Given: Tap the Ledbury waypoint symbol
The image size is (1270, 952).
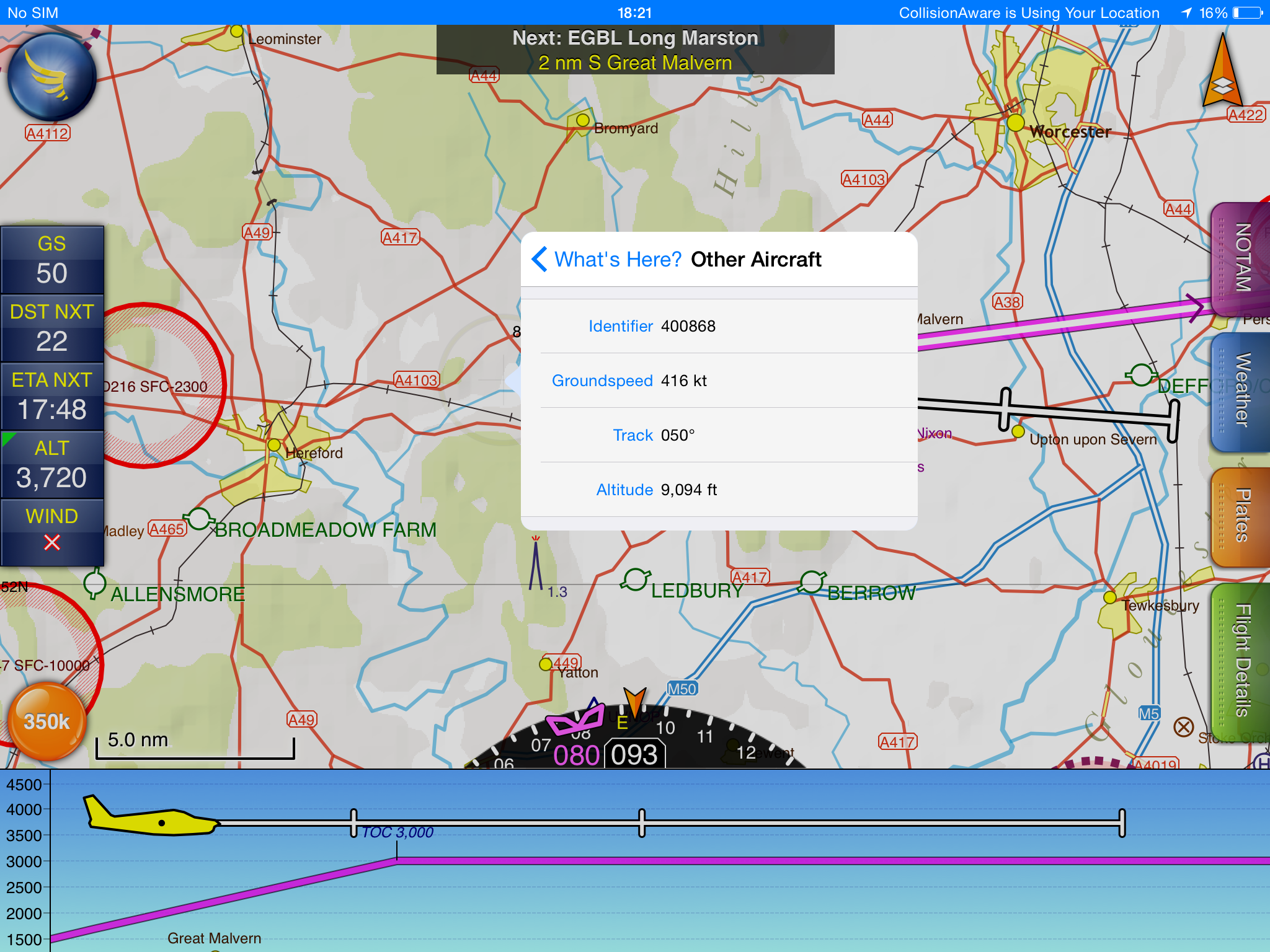Looking at the screenshot, I should pos(636,580).
